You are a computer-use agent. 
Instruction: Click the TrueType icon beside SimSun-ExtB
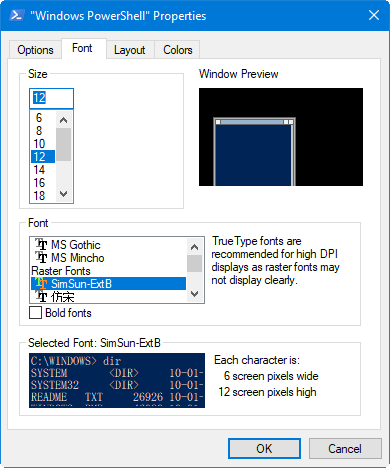[x=41, y=284]
